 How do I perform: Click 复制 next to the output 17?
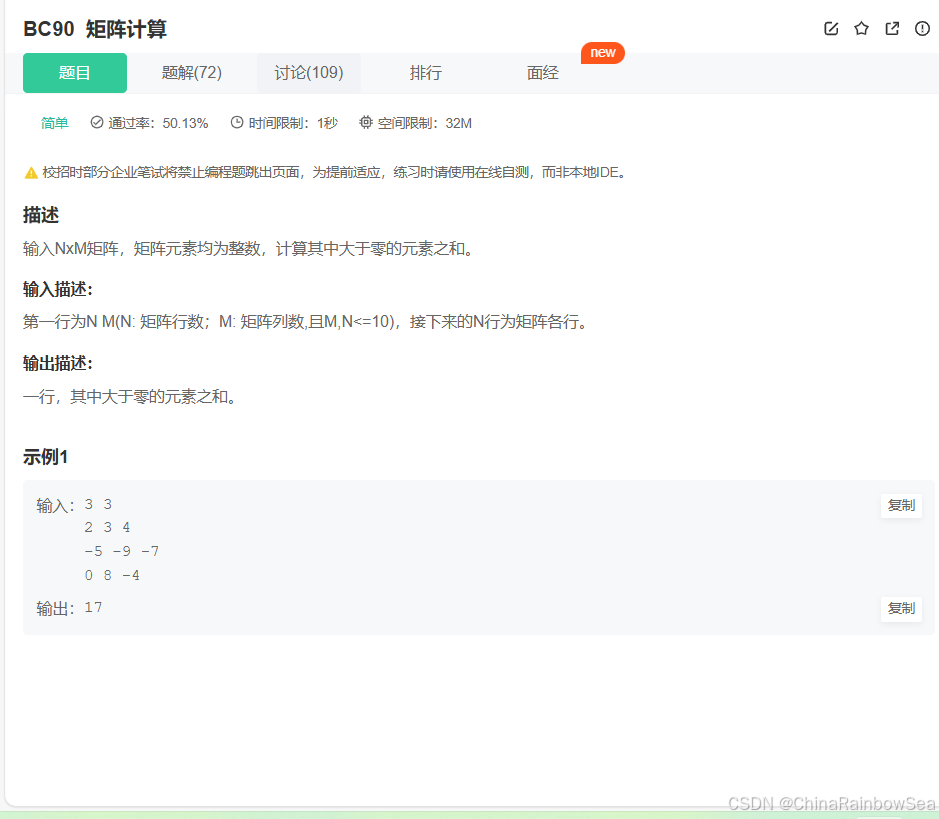click(900, 608)
